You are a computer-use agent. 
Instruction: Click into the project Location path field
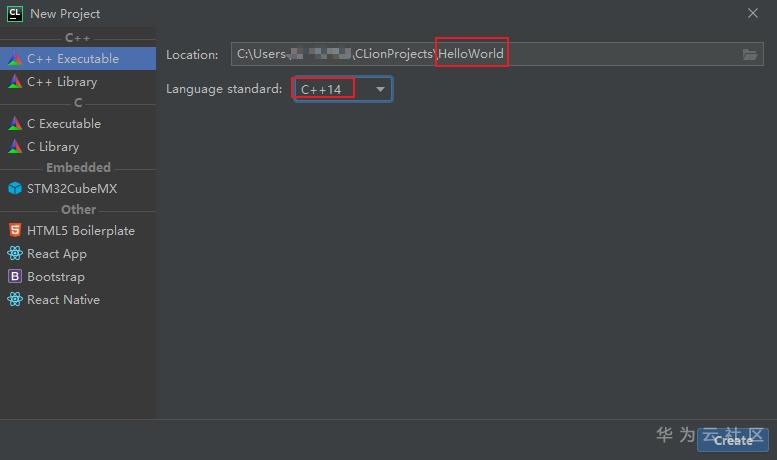[497, 54]
